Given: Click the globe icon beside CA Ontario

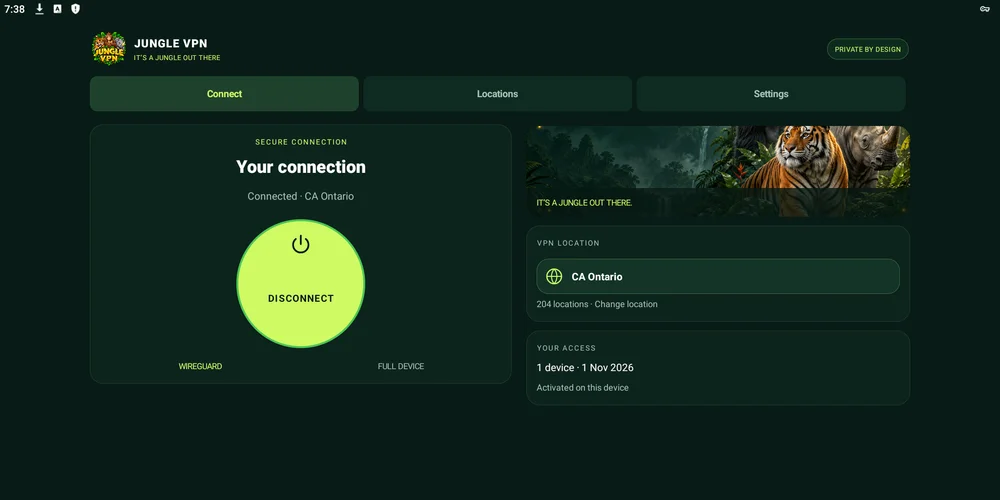Looking at the screenshot, I should tap(554, 276).
